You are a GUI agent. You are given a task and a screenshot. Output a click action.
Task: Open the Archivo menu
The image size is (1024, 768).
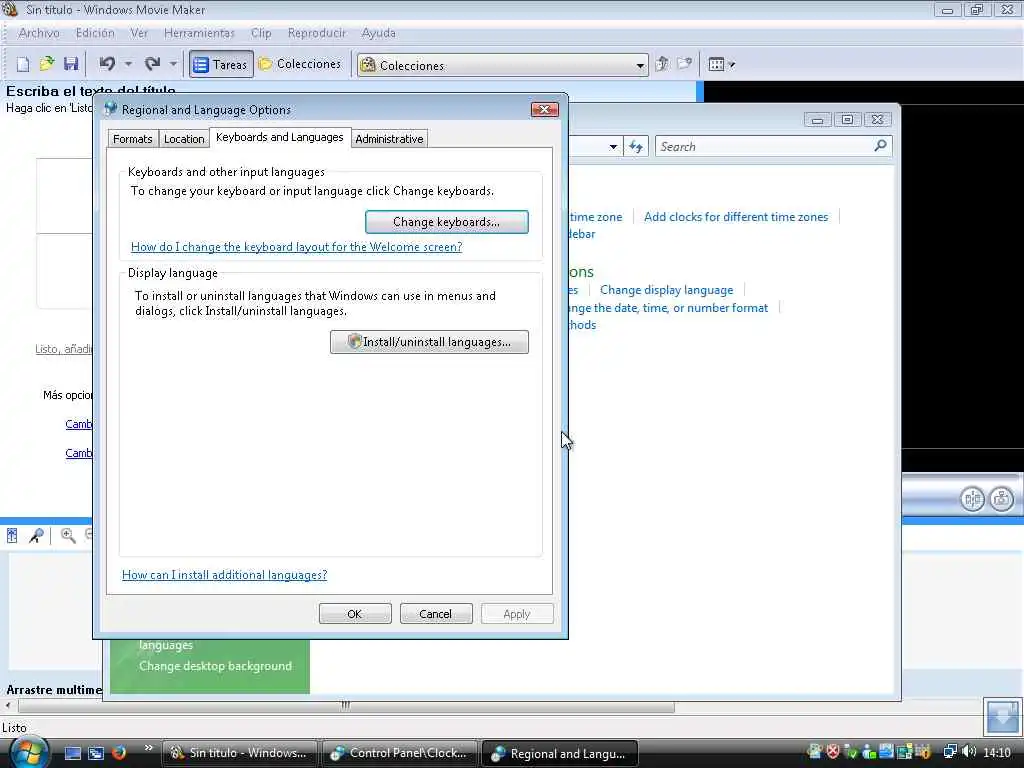pos(39,33)
